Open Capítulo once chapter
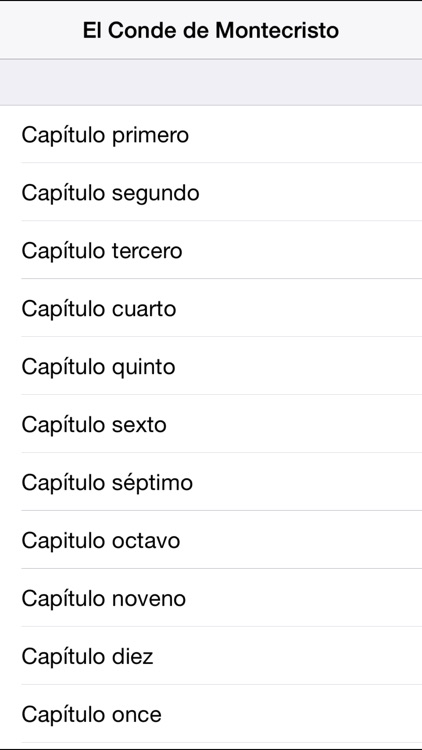The width and height of the screenshot is (422, 750). coord(211,714)
